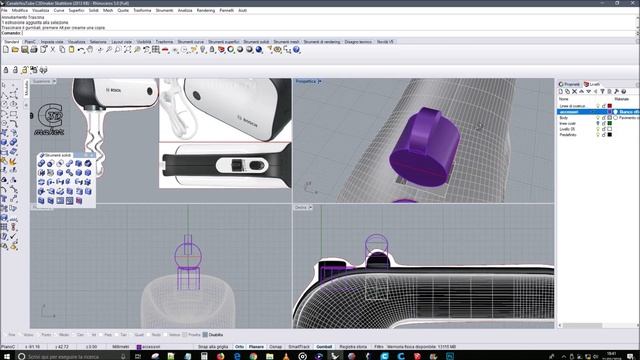Click the Undo arrow icon
Screen dimensions: 640x360
(81, 50)
